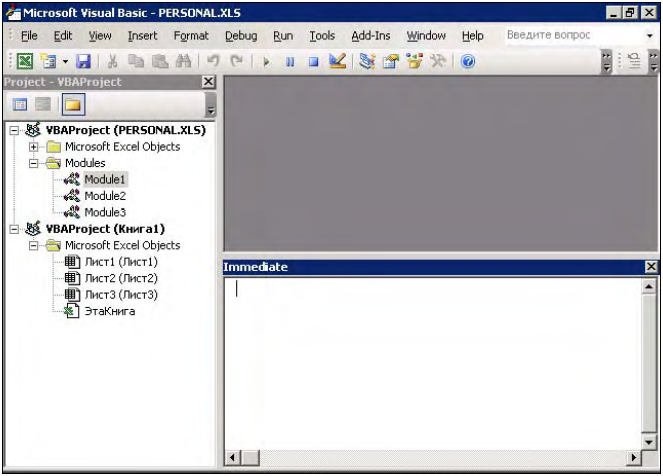Select the Modules folder label
This screenshot has height=476, width=663.
coord(85,163)
